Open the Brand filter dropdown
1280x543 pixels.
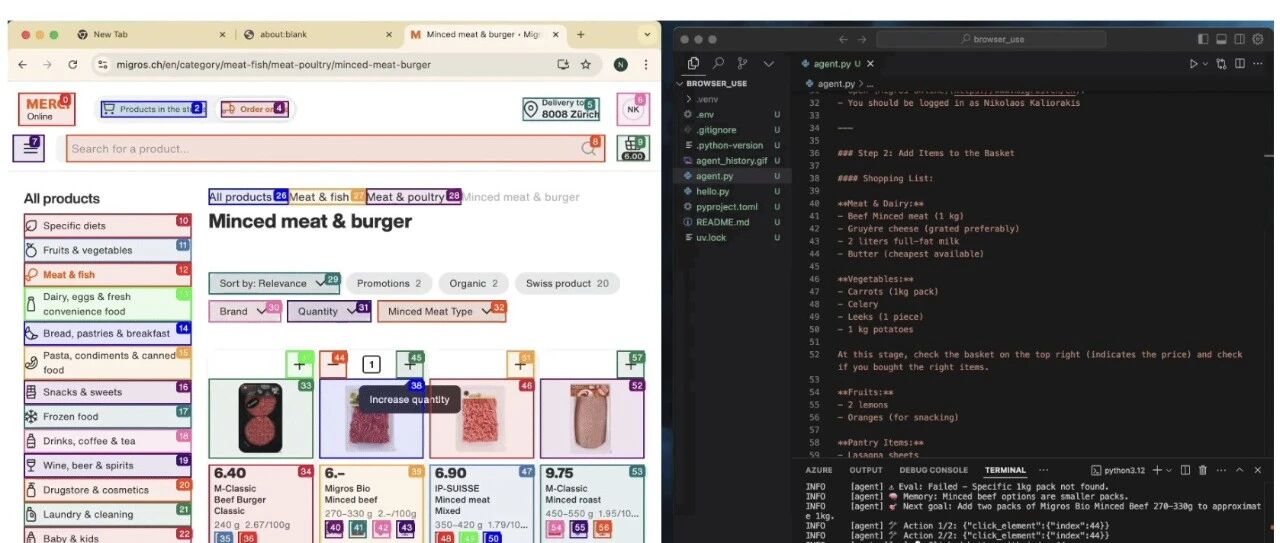[x=245, y=311]
